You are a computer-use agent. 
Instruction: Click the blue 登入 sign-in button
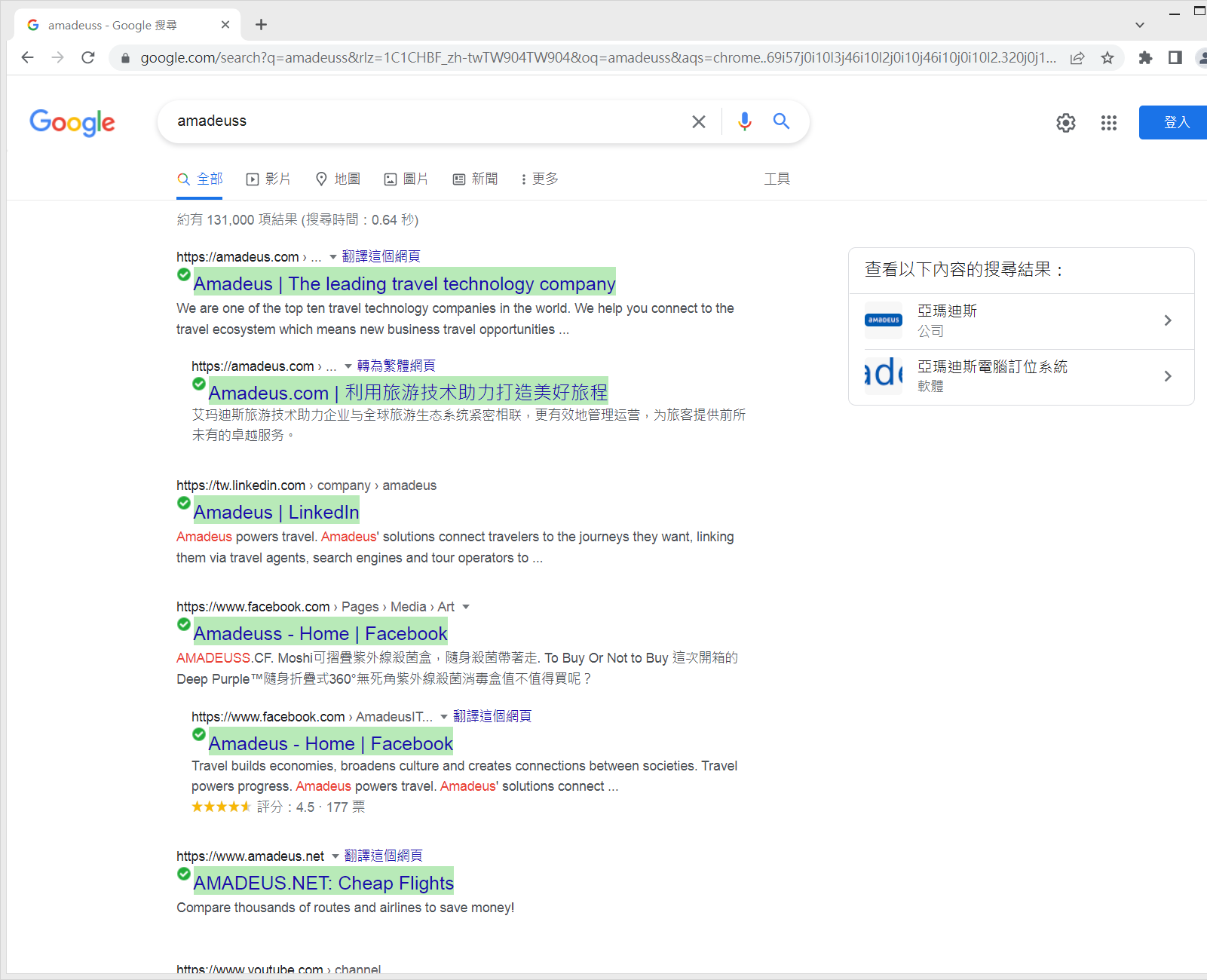(1175, 122)
